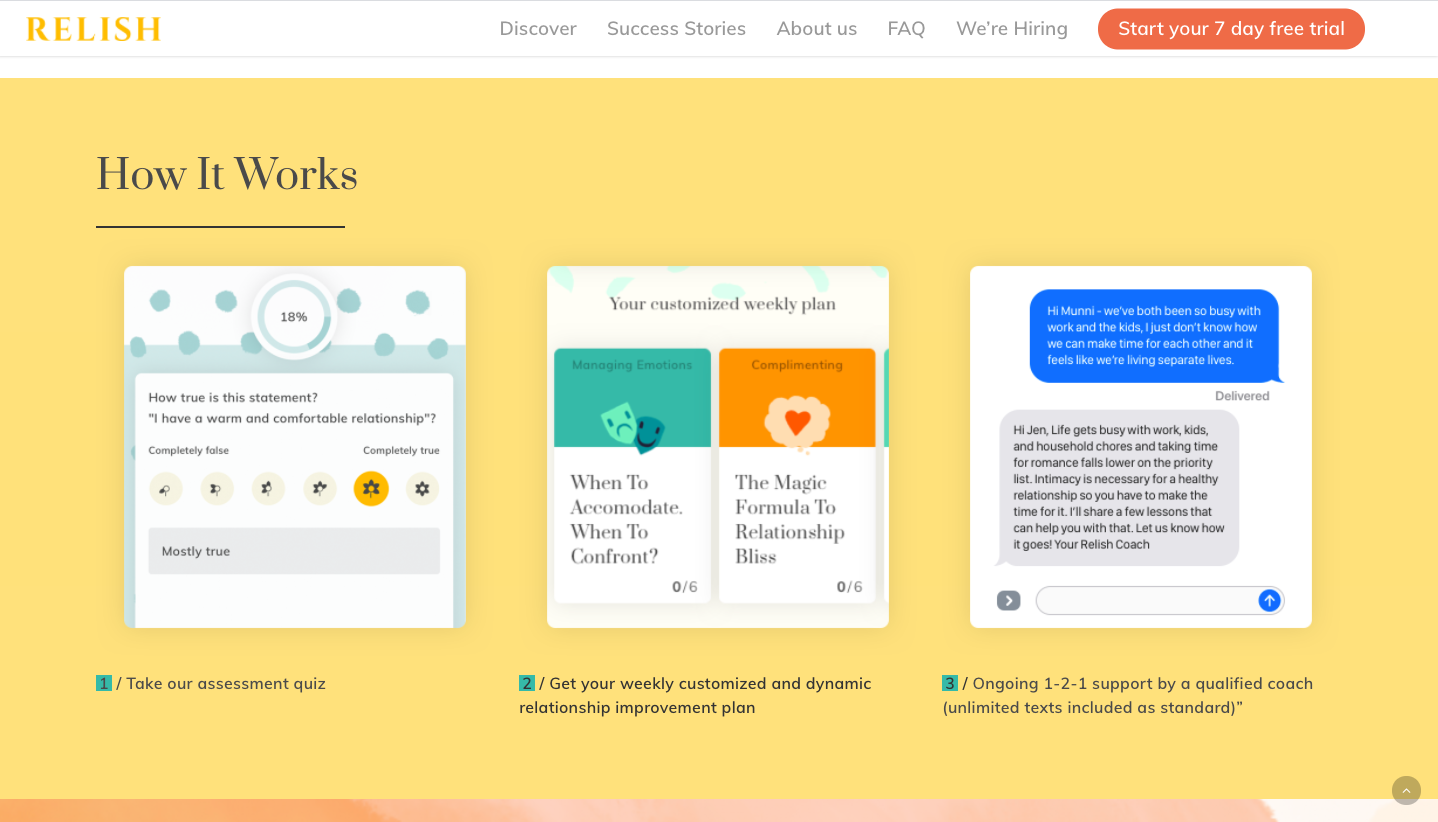The height and width of the screenshot is (822, 1438).
Task: Open the FAQ page
Action: (906, 28)
